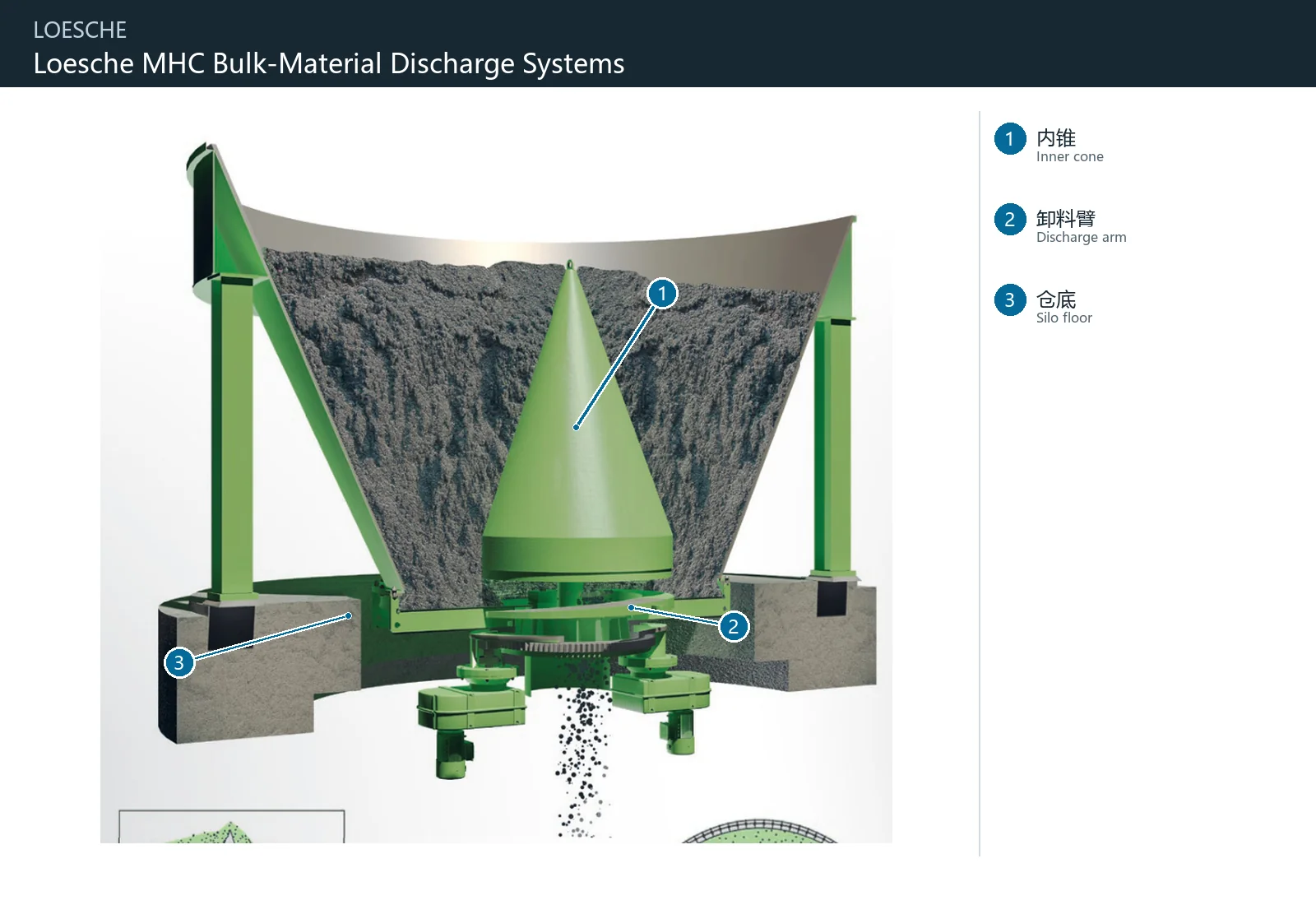Select the number 3 badge in the legend
The width and height of the screenshot is (1316, 905).
point(1010,300)
